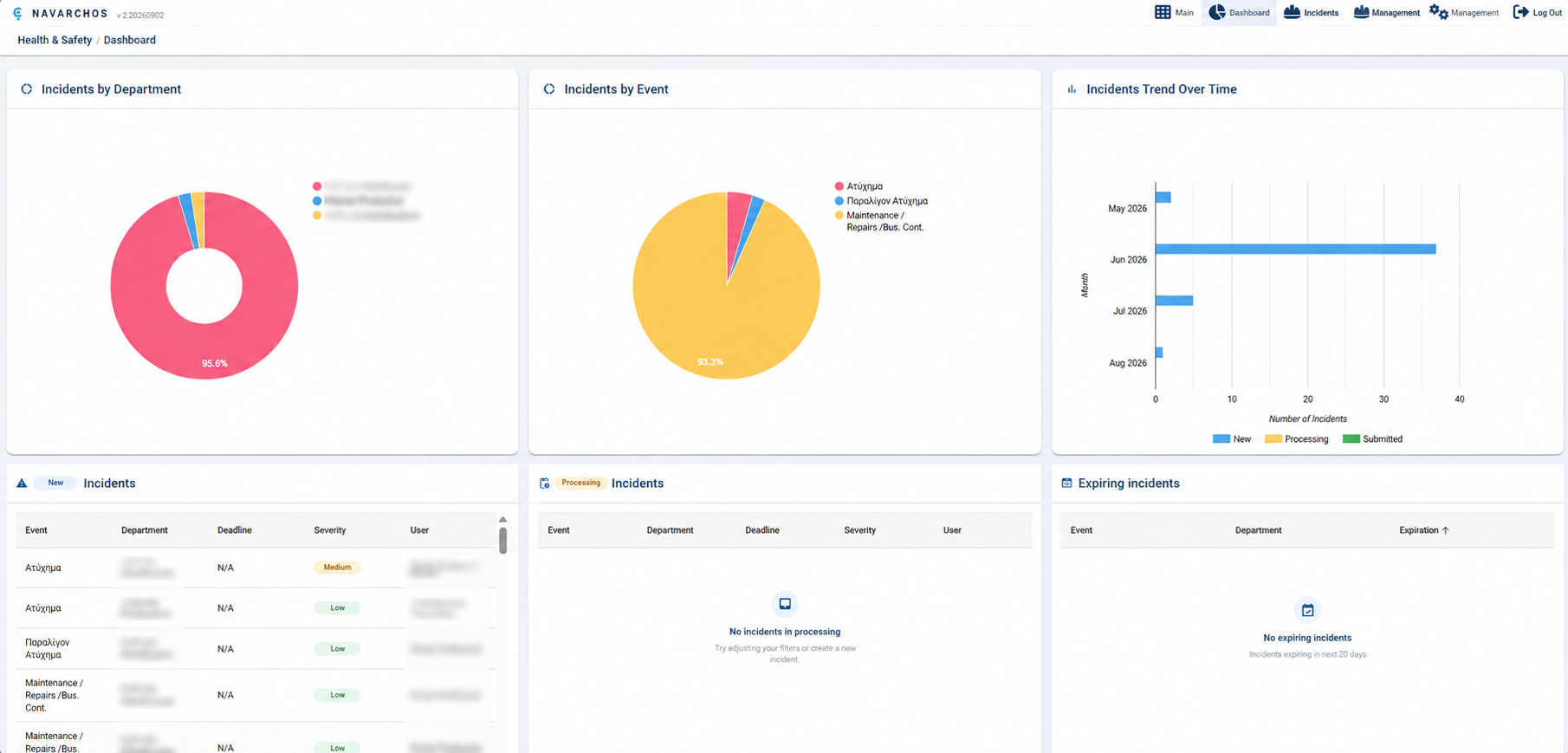Open the Main grid icon in the navigation
Screen dimensions: 1568x753
click(1163, 12)
